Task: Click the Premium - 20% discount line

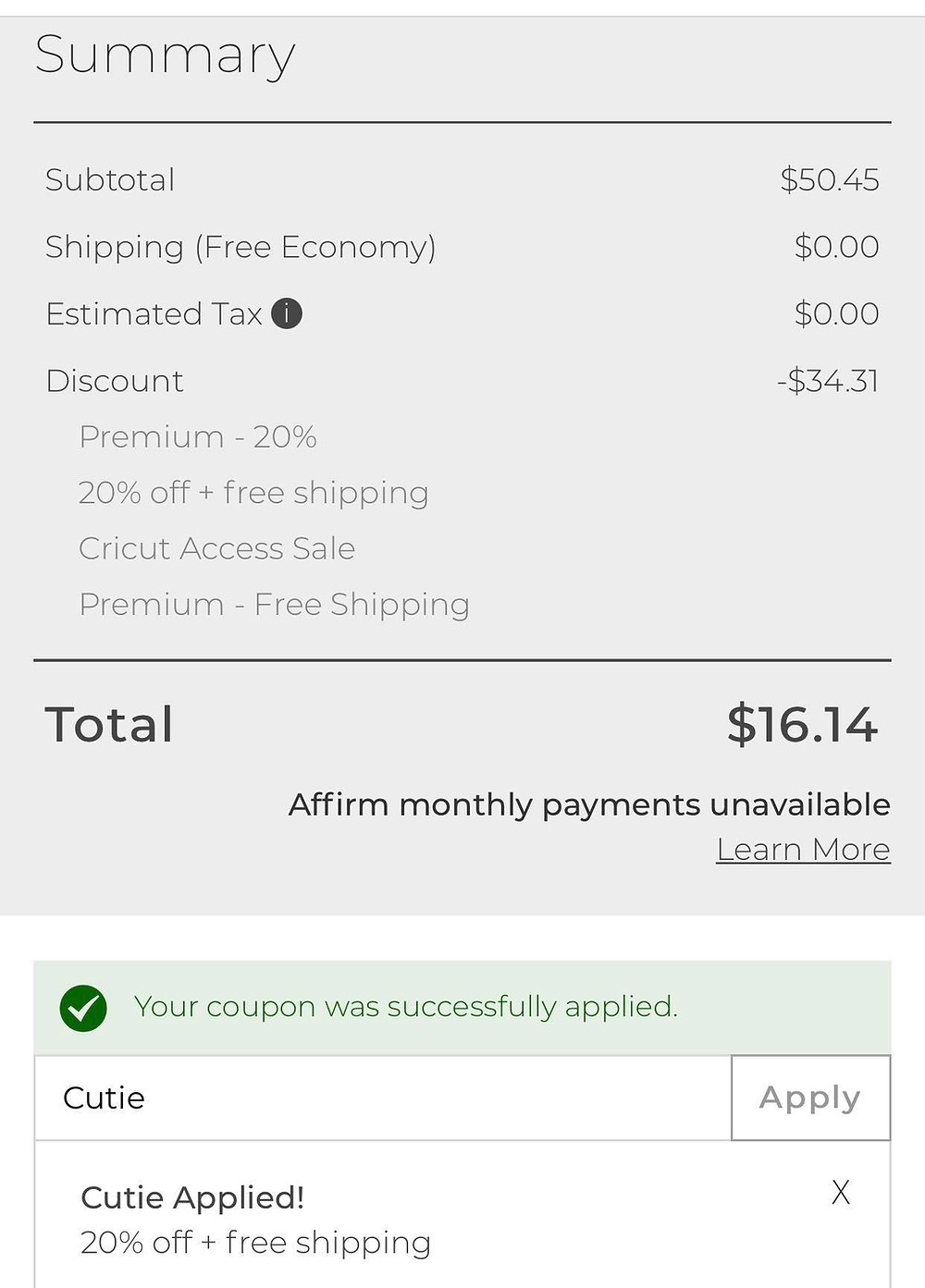Action: (x=198, y=436)
